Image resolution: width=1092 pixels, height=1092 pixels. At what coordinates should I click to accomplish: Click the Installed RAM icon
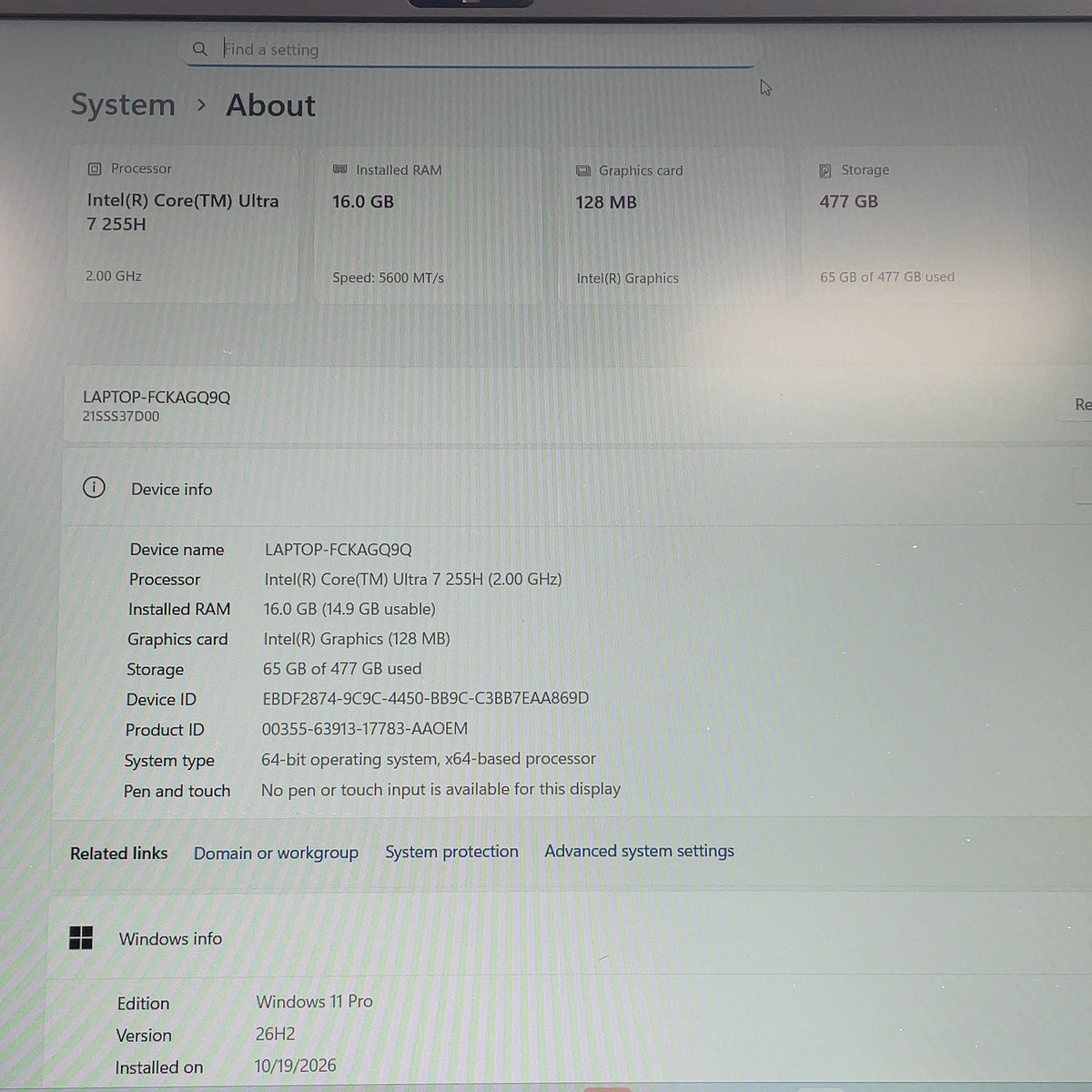340,169
